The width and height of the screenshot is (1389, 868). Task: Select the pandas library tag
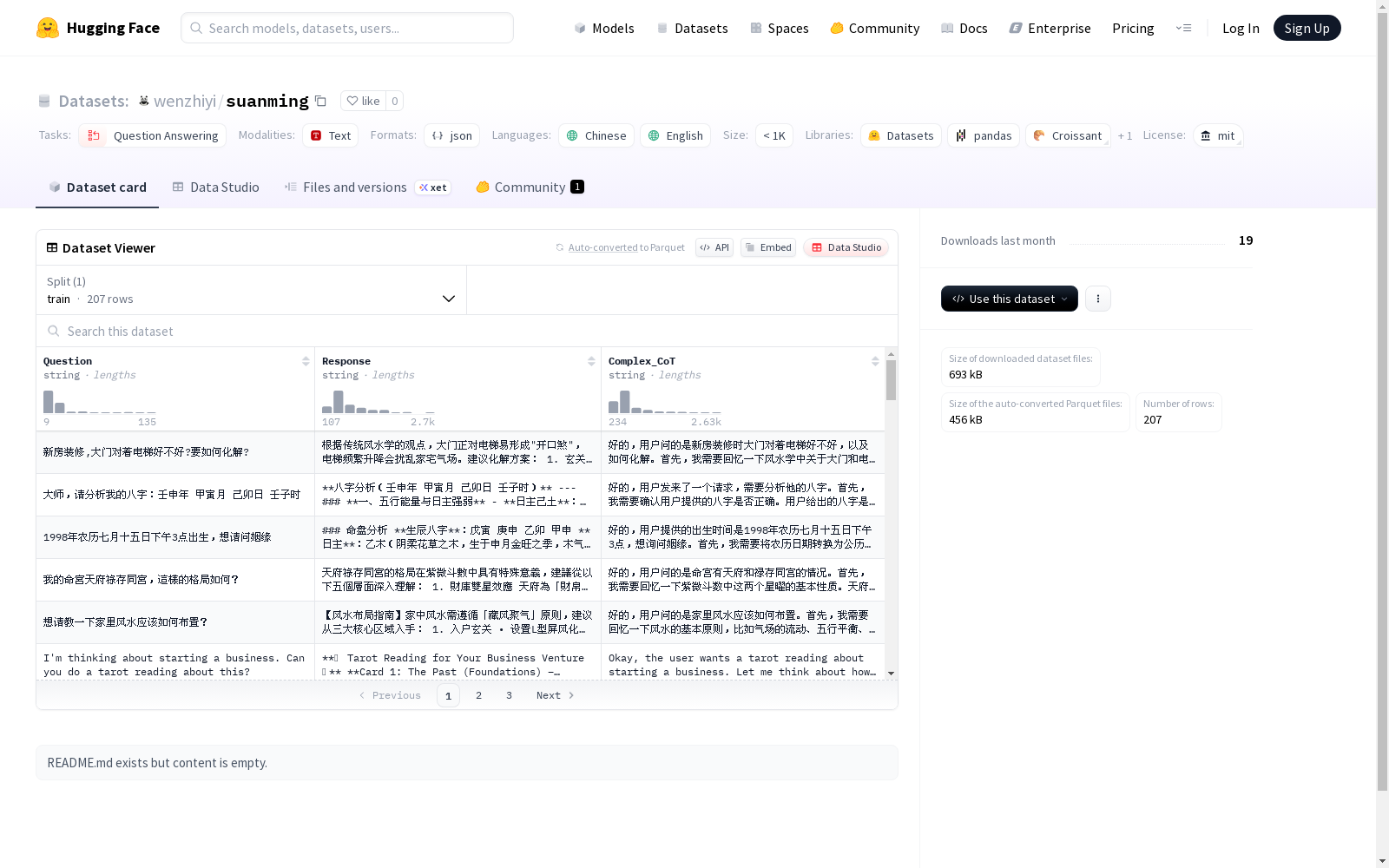984,135
